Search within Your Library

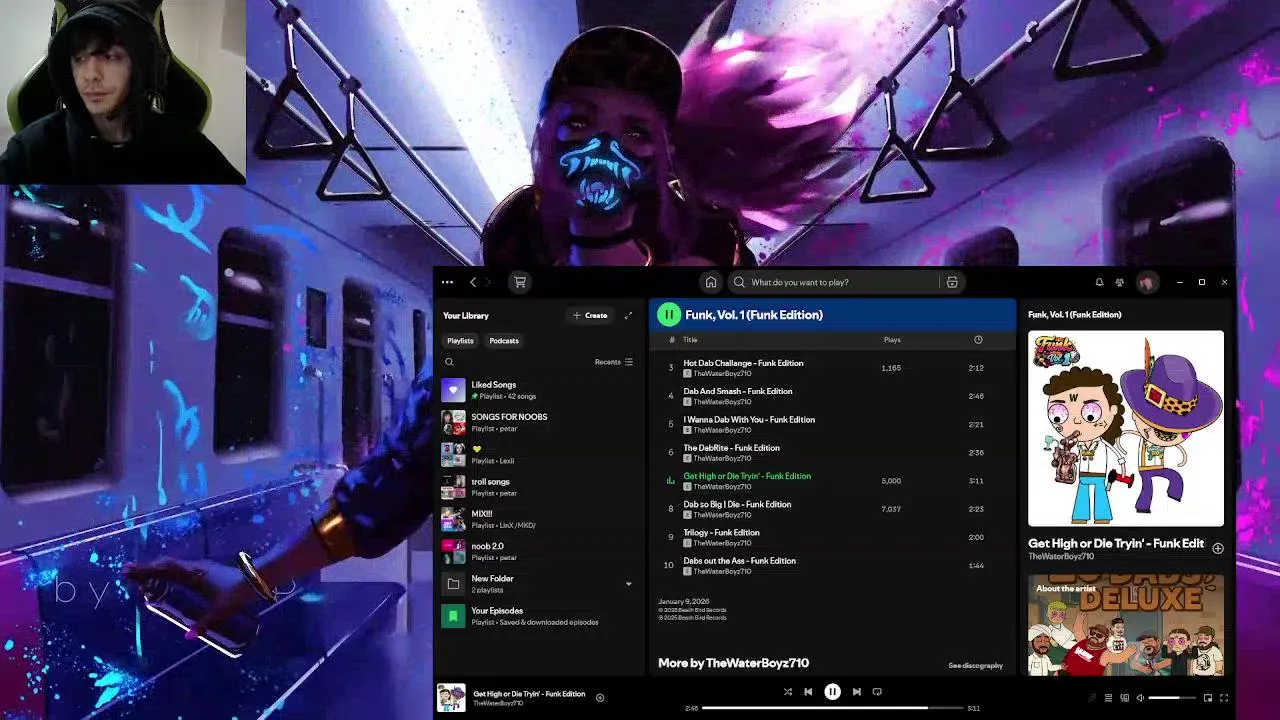450,362
